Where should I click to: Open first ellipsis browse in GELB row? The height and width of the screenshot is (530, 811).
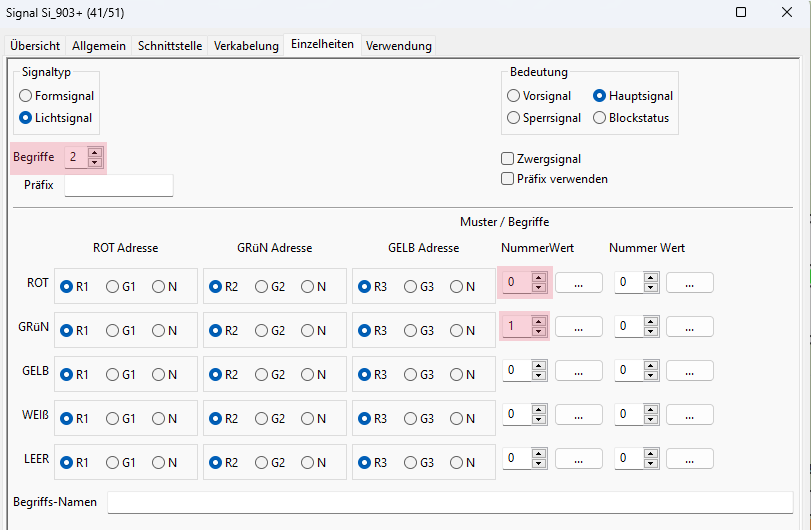tap(579, 371)
